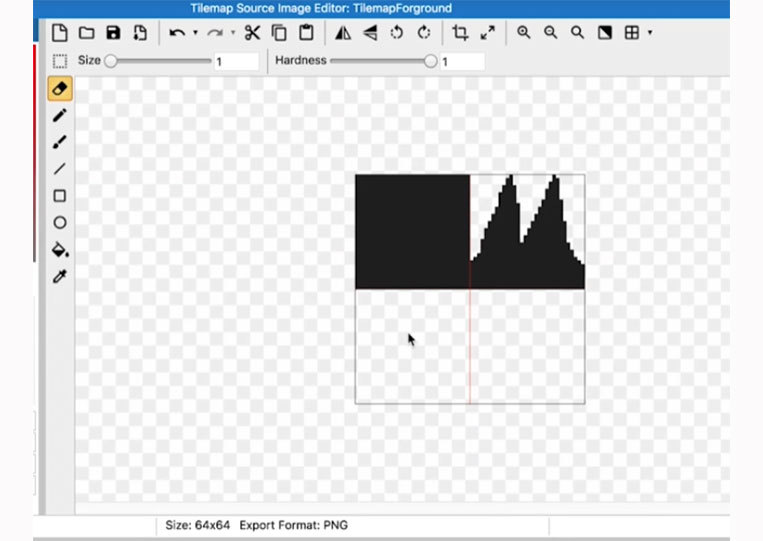
Task: Select the Ellipse shape tool
Action: point(60,222)
